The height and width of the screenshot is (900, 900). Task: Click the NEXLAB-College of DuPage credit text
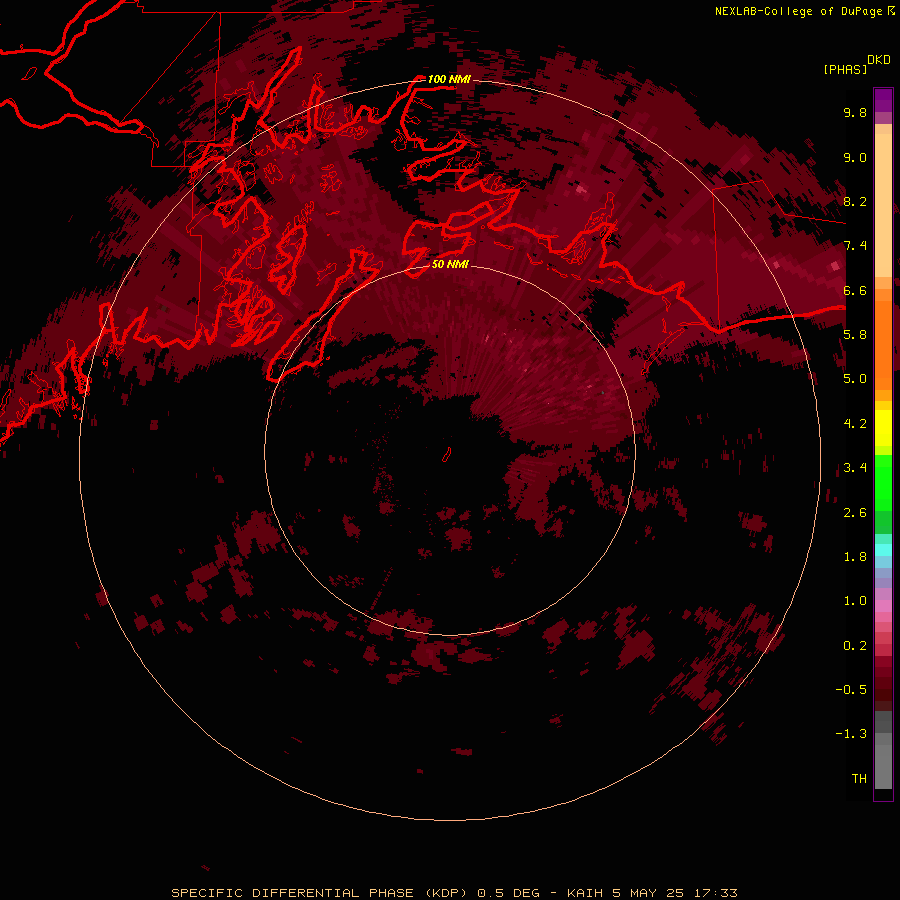(798, 11)
